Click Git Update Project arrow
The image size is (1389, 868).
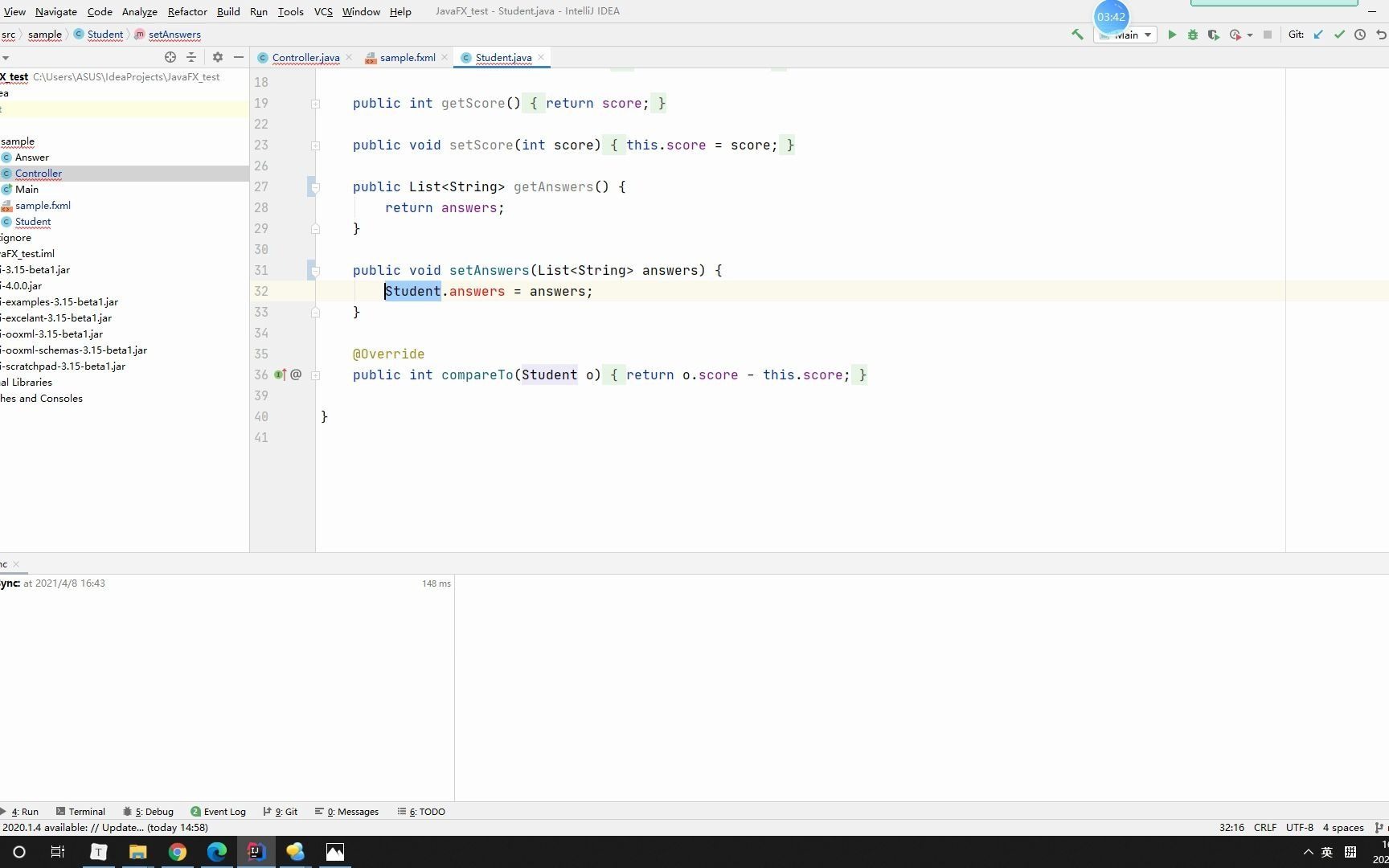pyautogui.click(x=1318, y=35)
